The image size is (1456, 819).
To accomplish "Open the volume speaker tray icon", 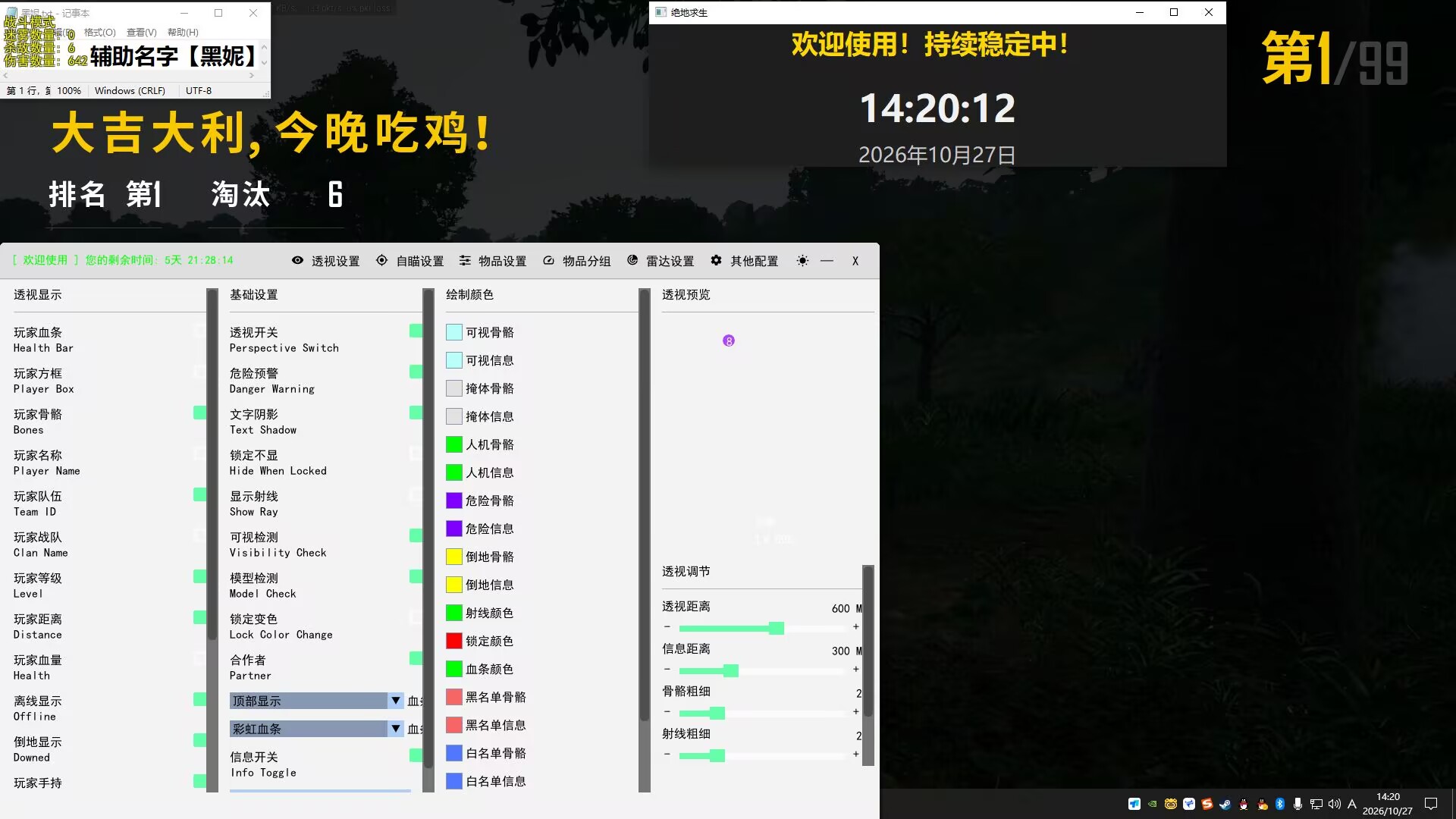I will (1335, 804).
